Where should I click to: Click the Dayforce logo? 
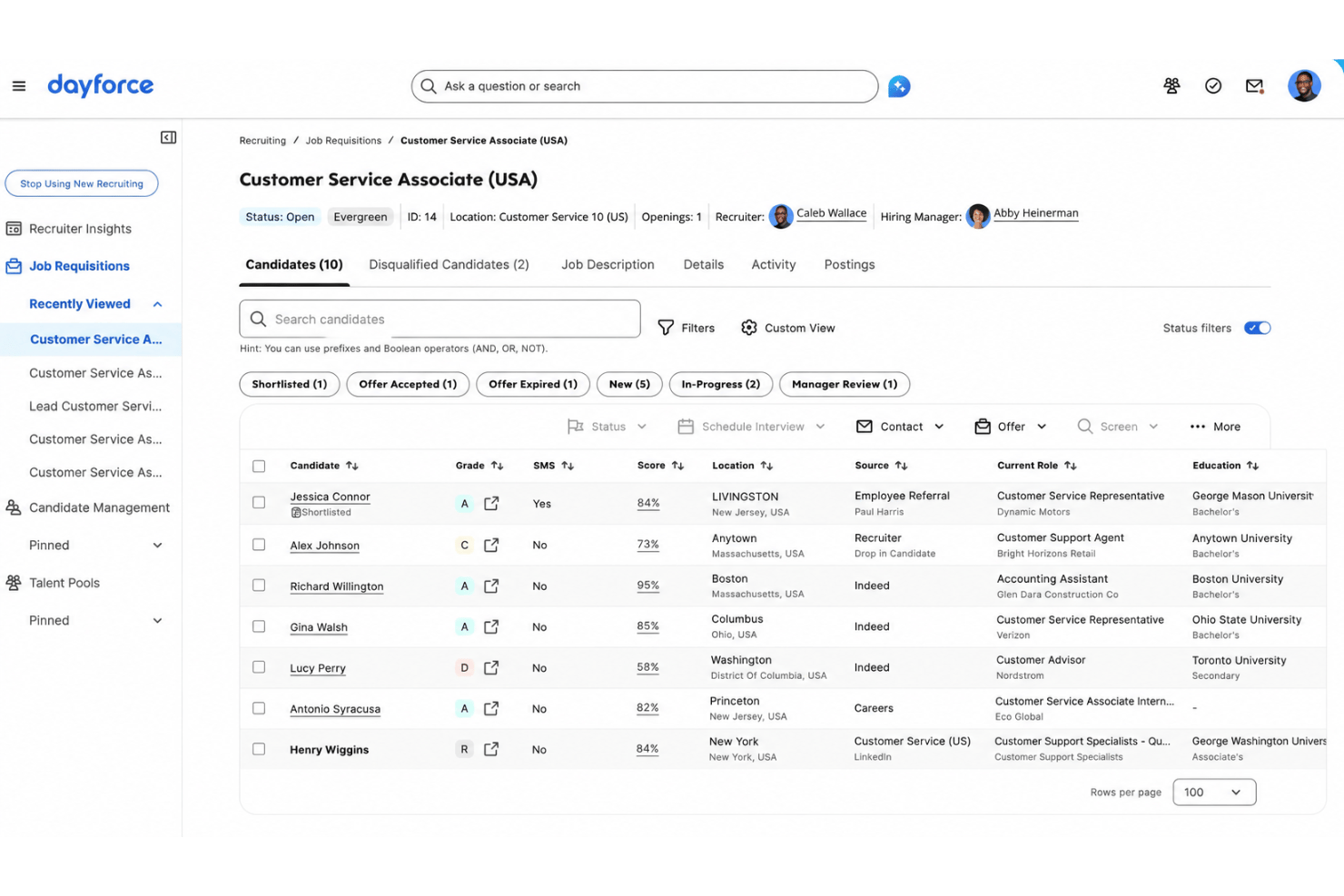point(100,85)
